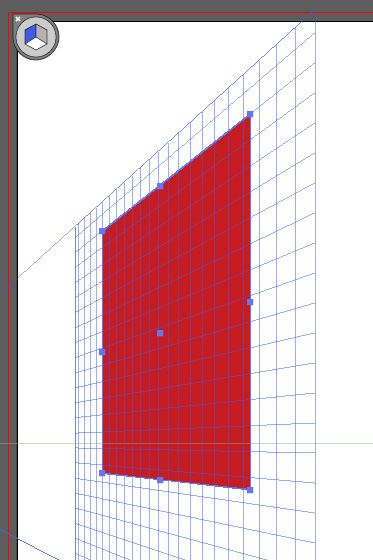Click the center point of red shape

(x=160, y=333)
